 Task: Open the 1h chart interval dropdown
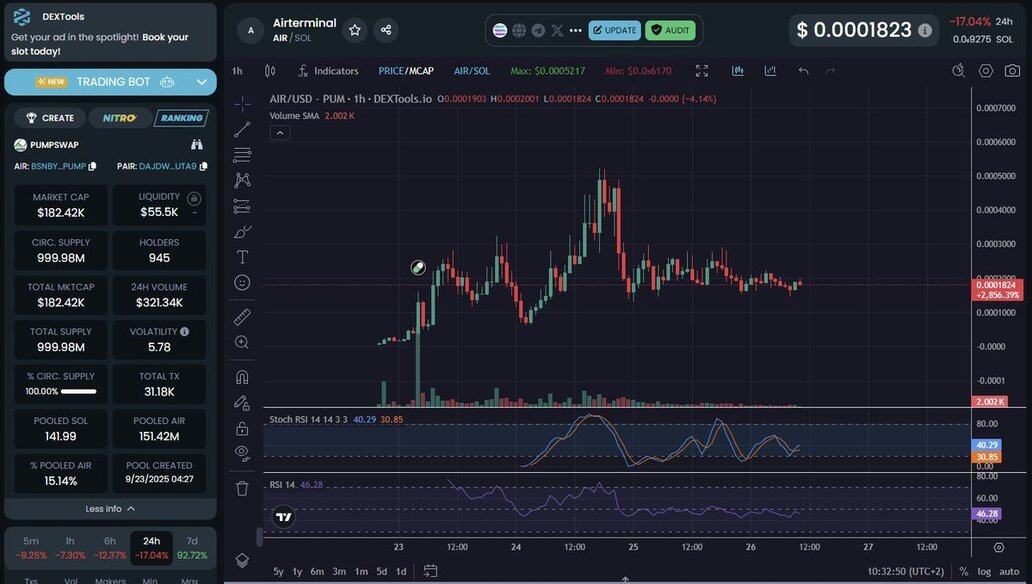click(238, 71)
